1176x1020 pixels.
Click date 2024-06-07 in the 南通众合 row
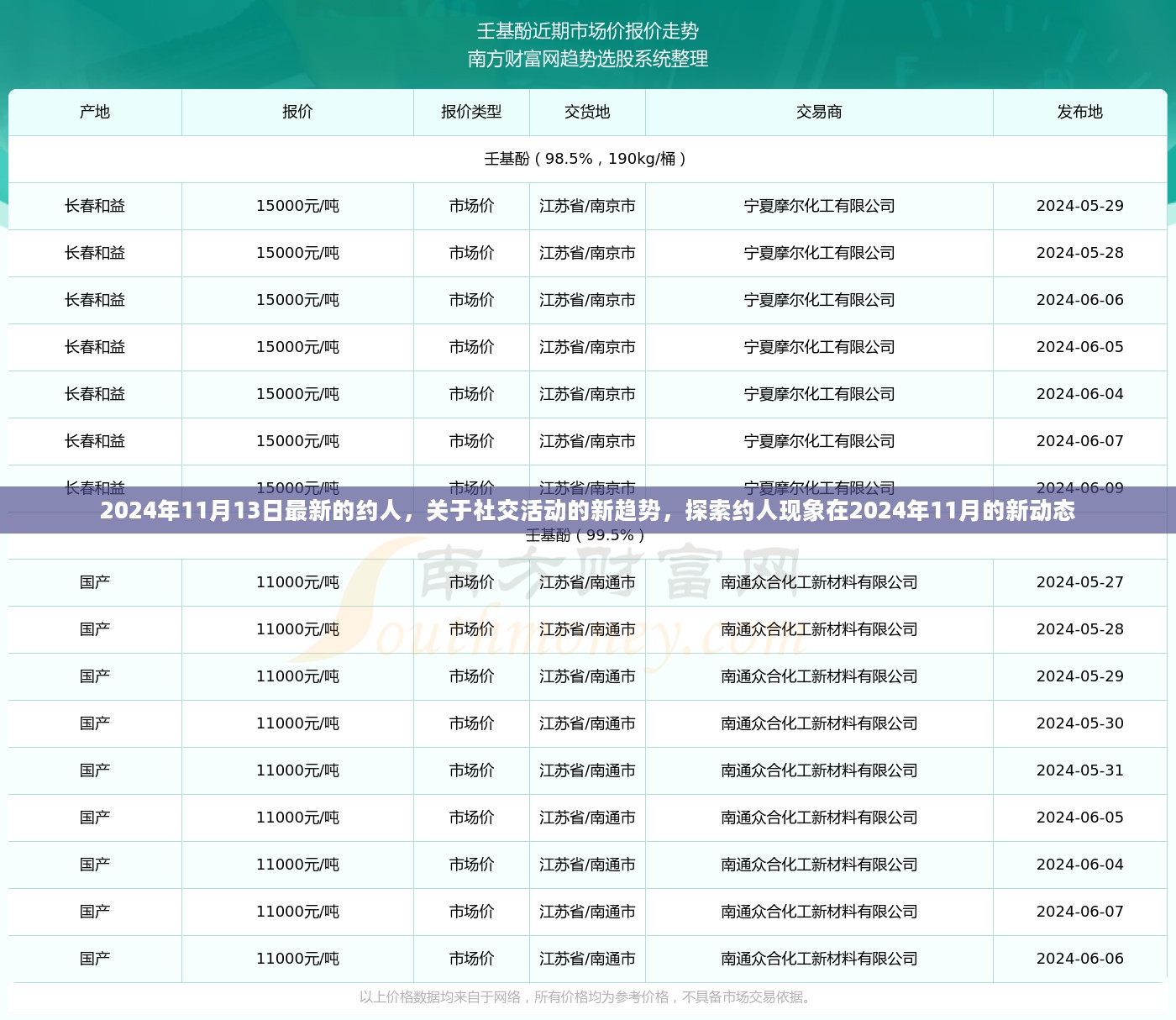(x=1079, y=912)
